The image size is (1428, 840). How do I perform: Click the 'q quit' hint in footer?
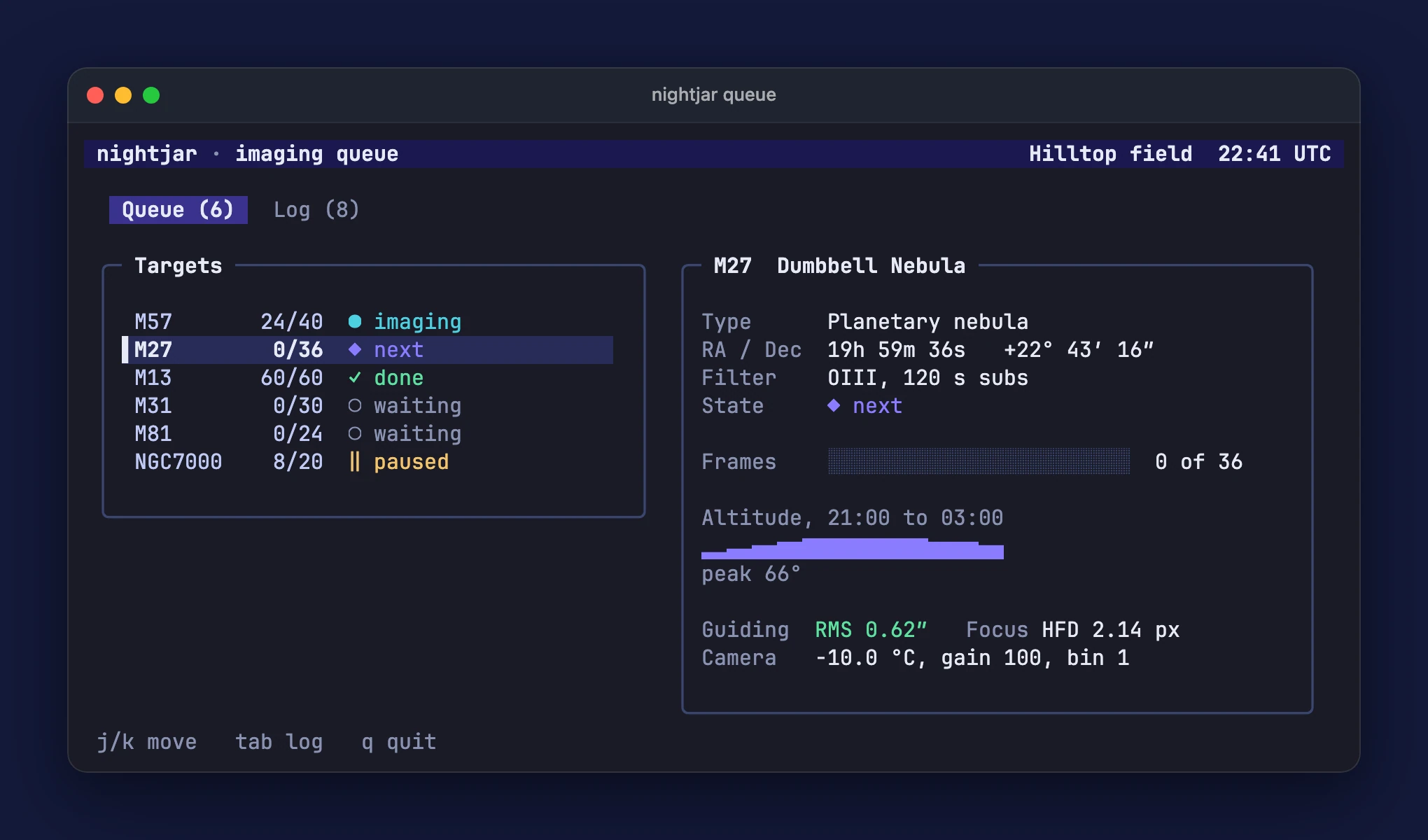click(x=399, y=741)
